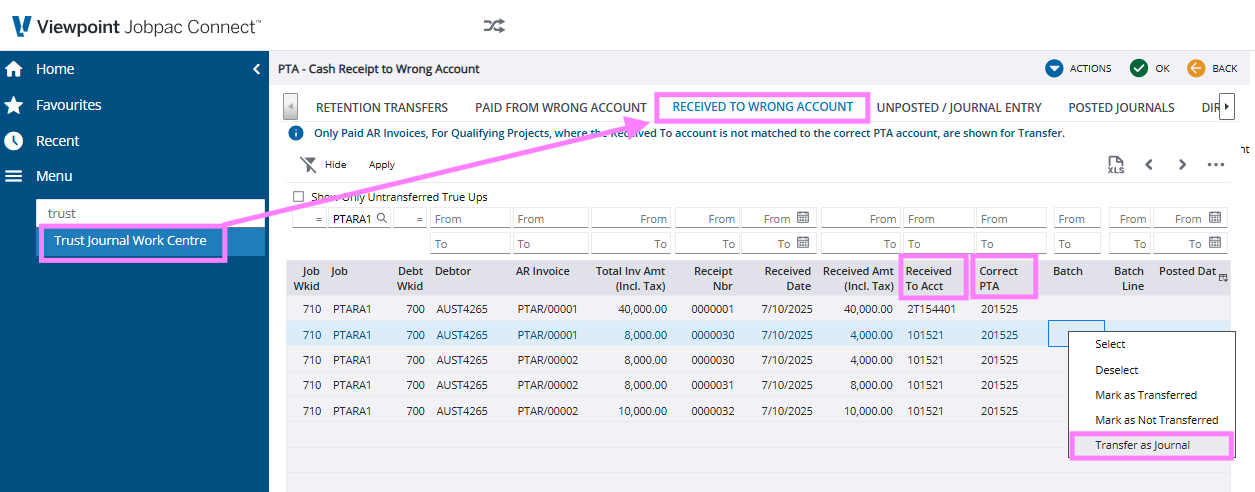Click the blue info icon beside the note
The image size is (1255, 492).
click(296, 133)
